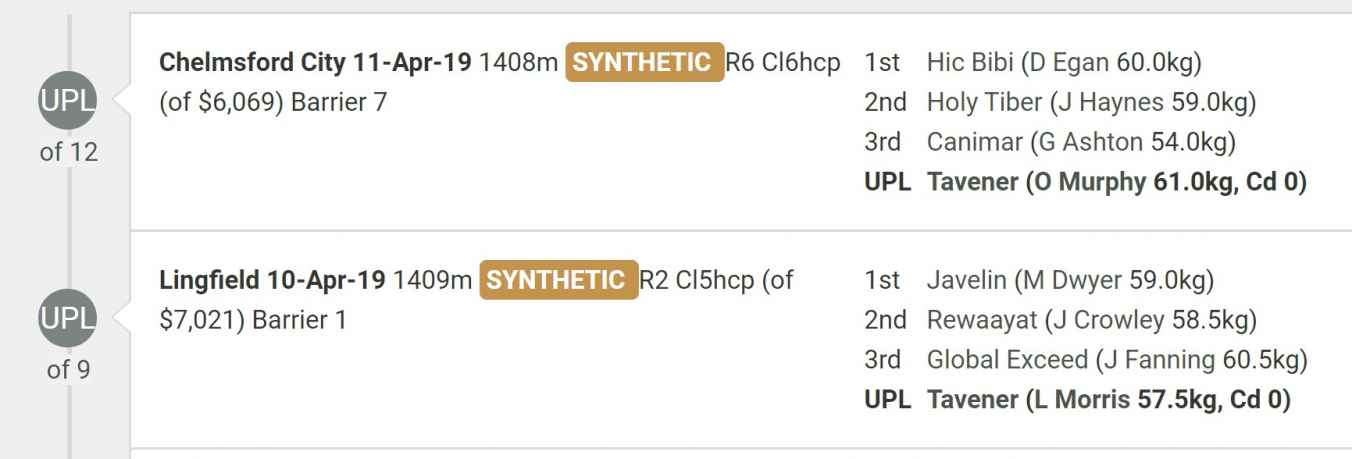Select the SYNTHETIC badge in the Lingfield race
This screenshot has height=459, width=1352.
point(558,280)
